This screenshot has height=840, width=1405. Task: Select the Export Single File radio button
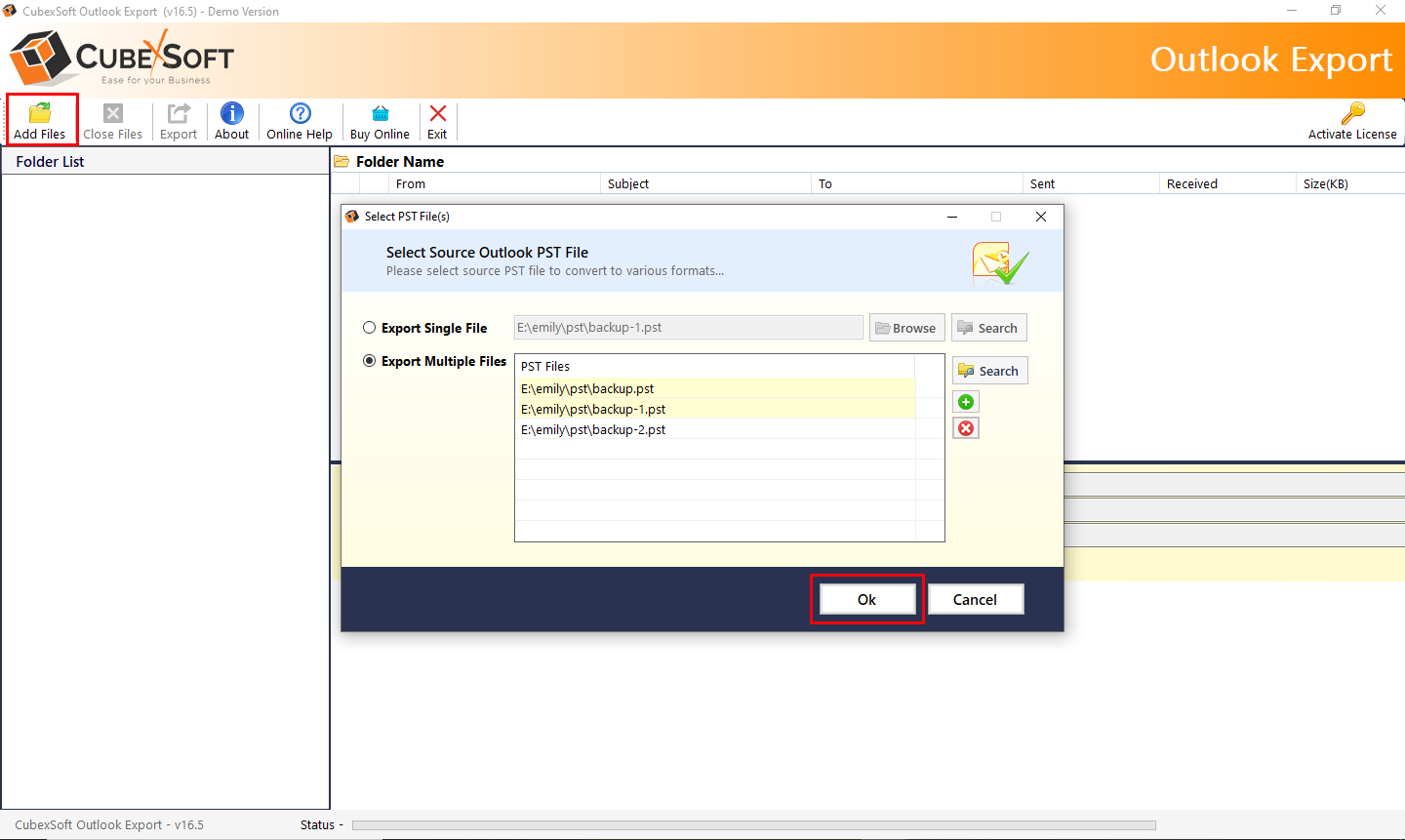pos(370,328)
